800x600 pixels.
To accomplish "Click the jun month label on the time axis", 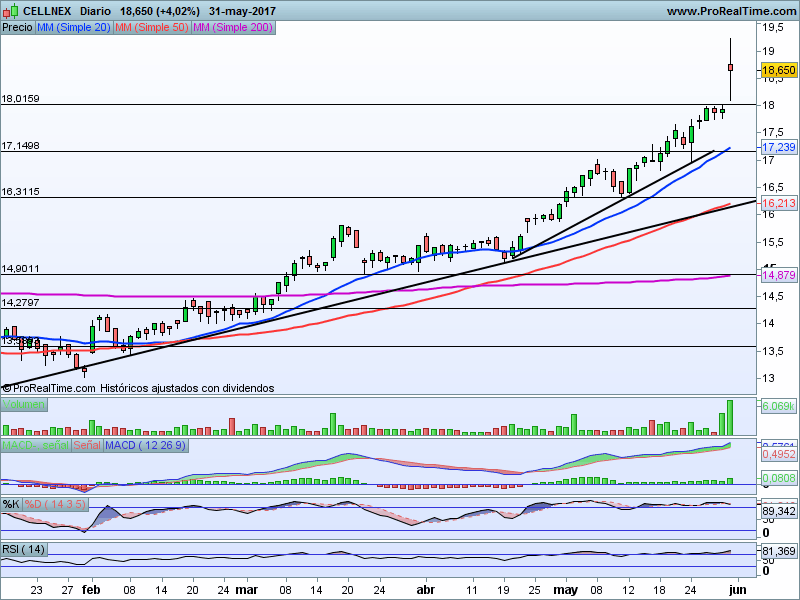I will 738,589.
